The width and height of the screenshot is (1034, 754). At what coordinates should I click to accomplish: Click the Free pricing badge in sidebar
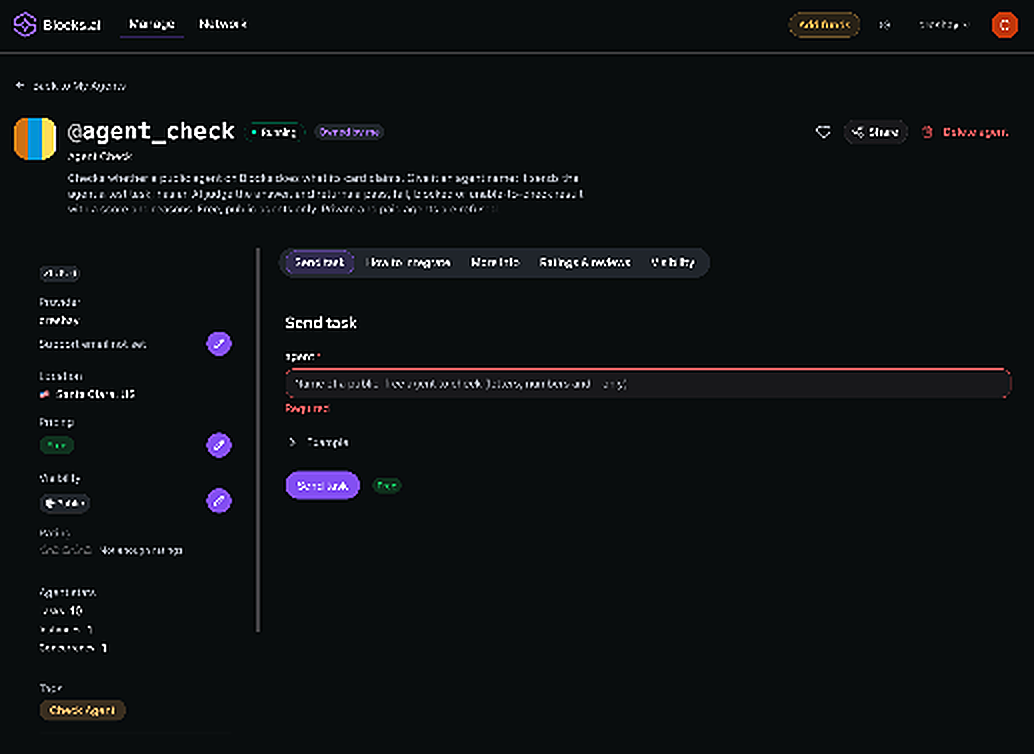57,445
